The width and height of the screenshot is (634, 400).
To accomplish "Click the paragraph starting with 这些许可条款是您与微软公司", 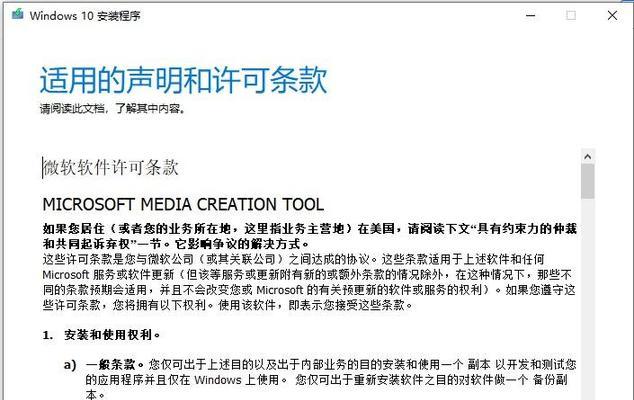I will [309, 282].
